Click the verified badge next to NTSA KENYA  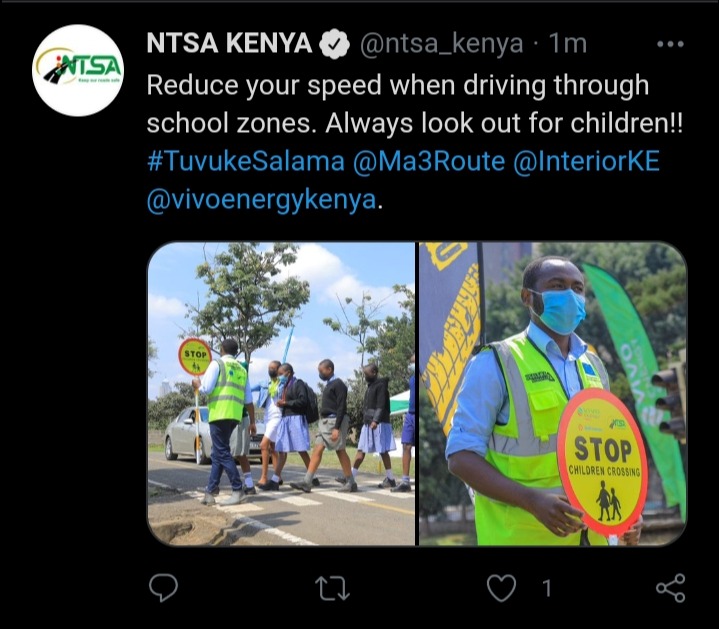point(334,44)
